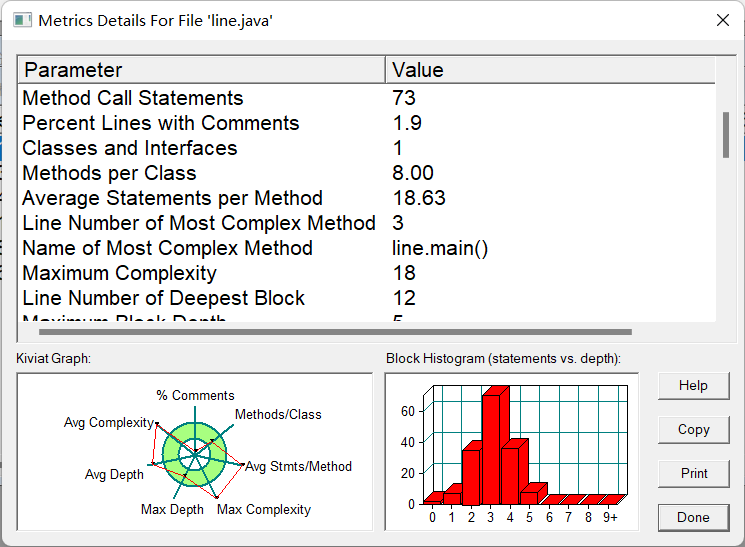Select the 'Maximum Complexity' row
Image resolution: width=745 pixels, height=547 pixels.
click(x=367, y=273)
